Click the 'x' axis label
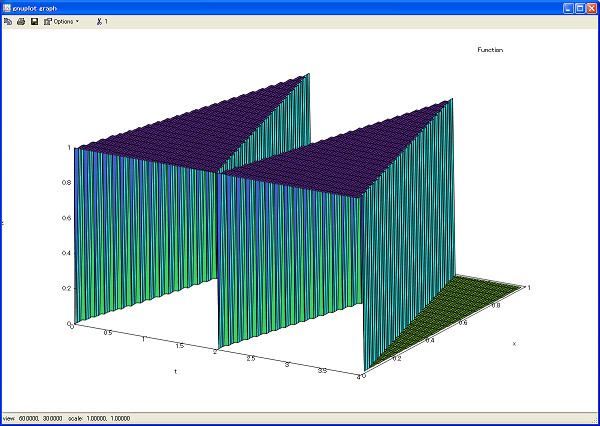Viewport: 600px width, 426px height. tap(514, 344)
